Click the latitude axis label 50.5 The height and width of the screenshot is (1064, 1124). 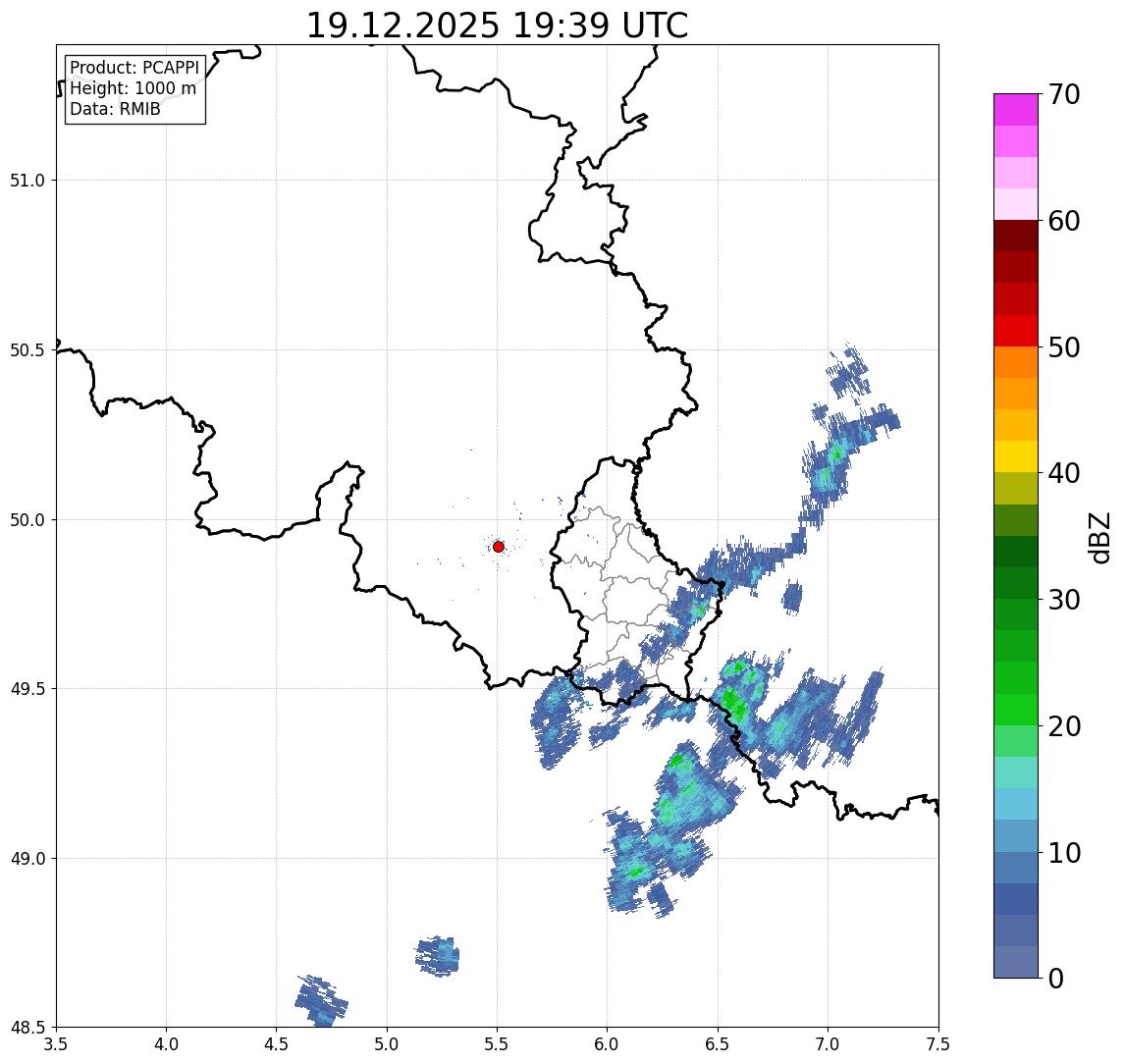[x=27, y=350]
